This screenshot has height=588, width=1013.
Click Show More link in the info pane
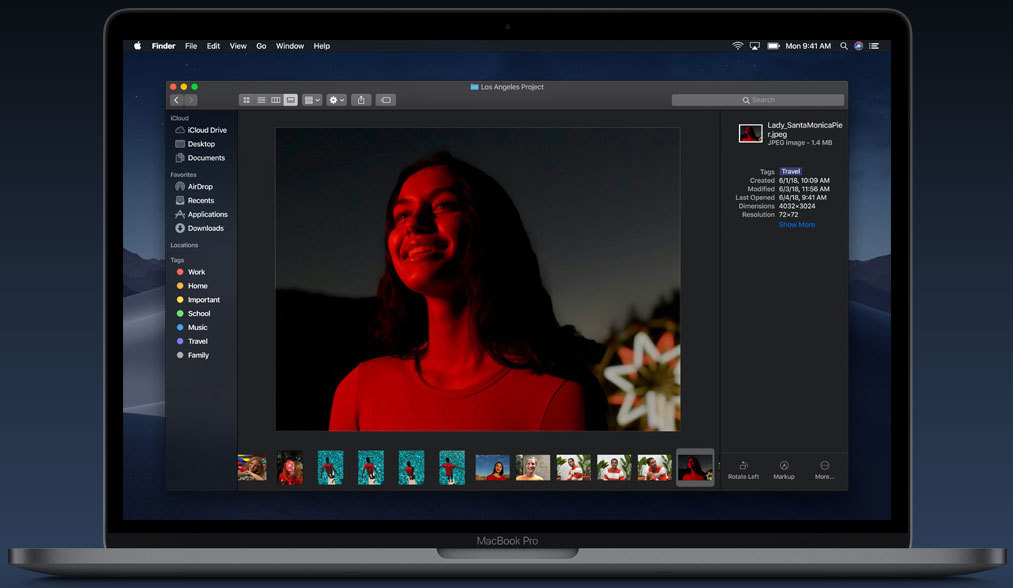click(797, 225)
